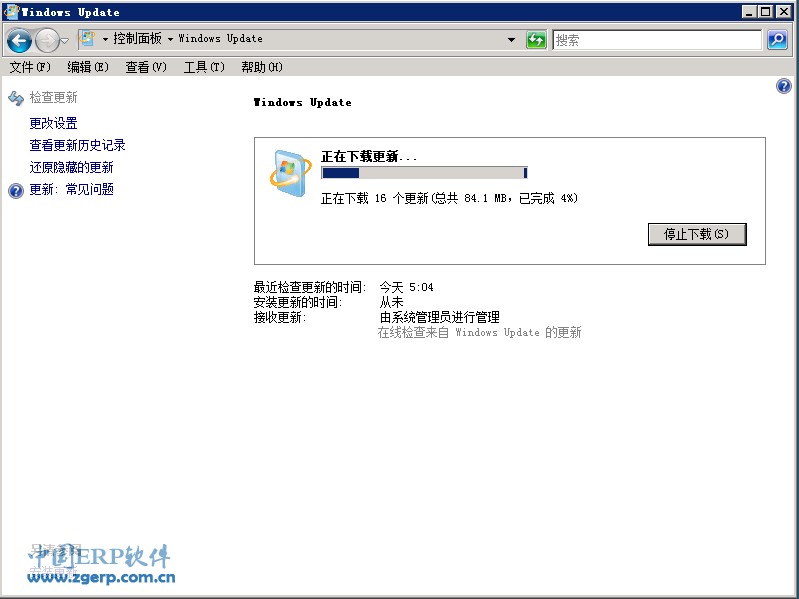Open the 帮助(H) menu
The height and width of the screenshot is (599, 799).
[262, 67]
